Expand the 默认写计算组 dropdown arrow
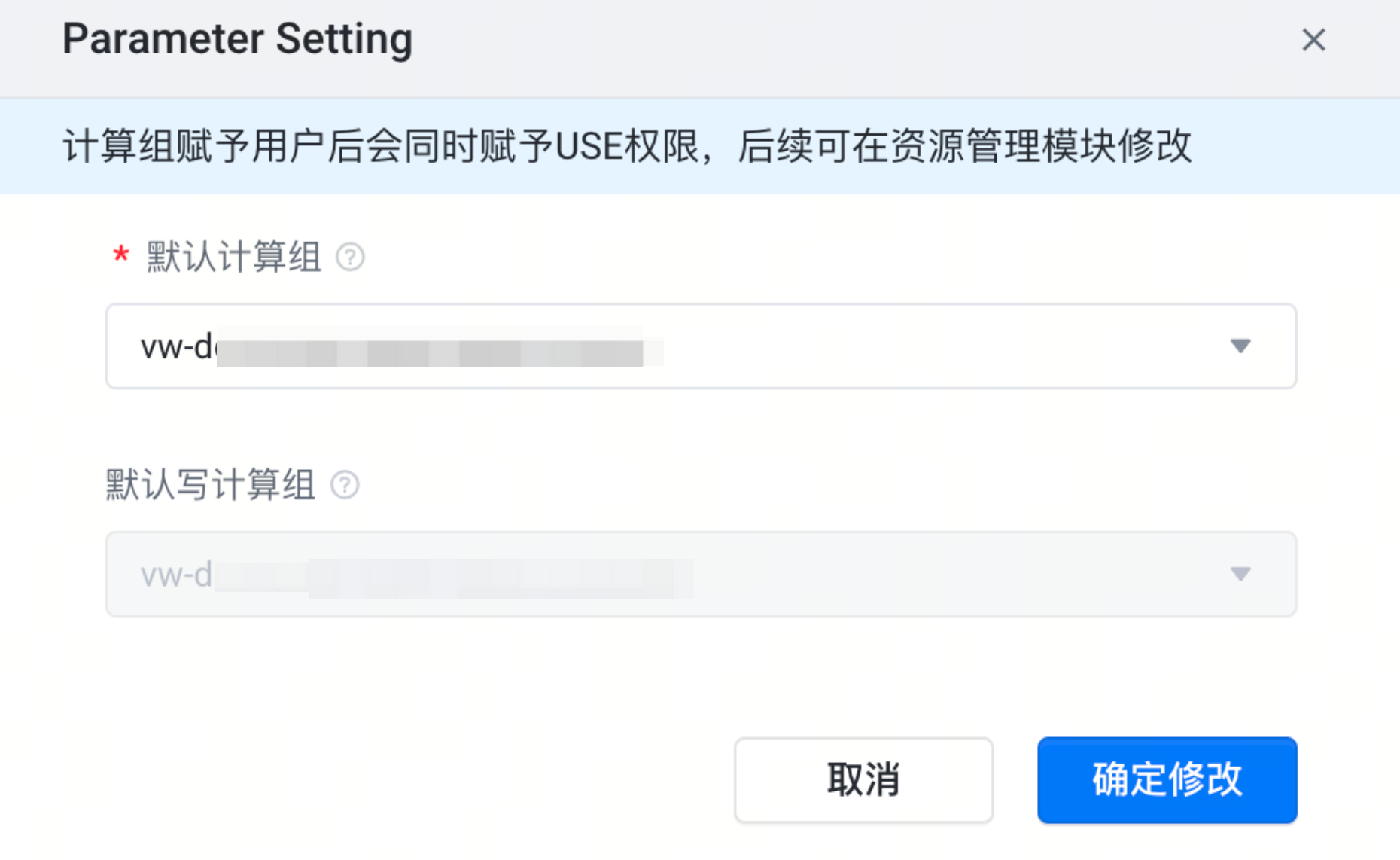This screenshot has width=1400, height=860. pyautogui.click(x=1240, y=574)
